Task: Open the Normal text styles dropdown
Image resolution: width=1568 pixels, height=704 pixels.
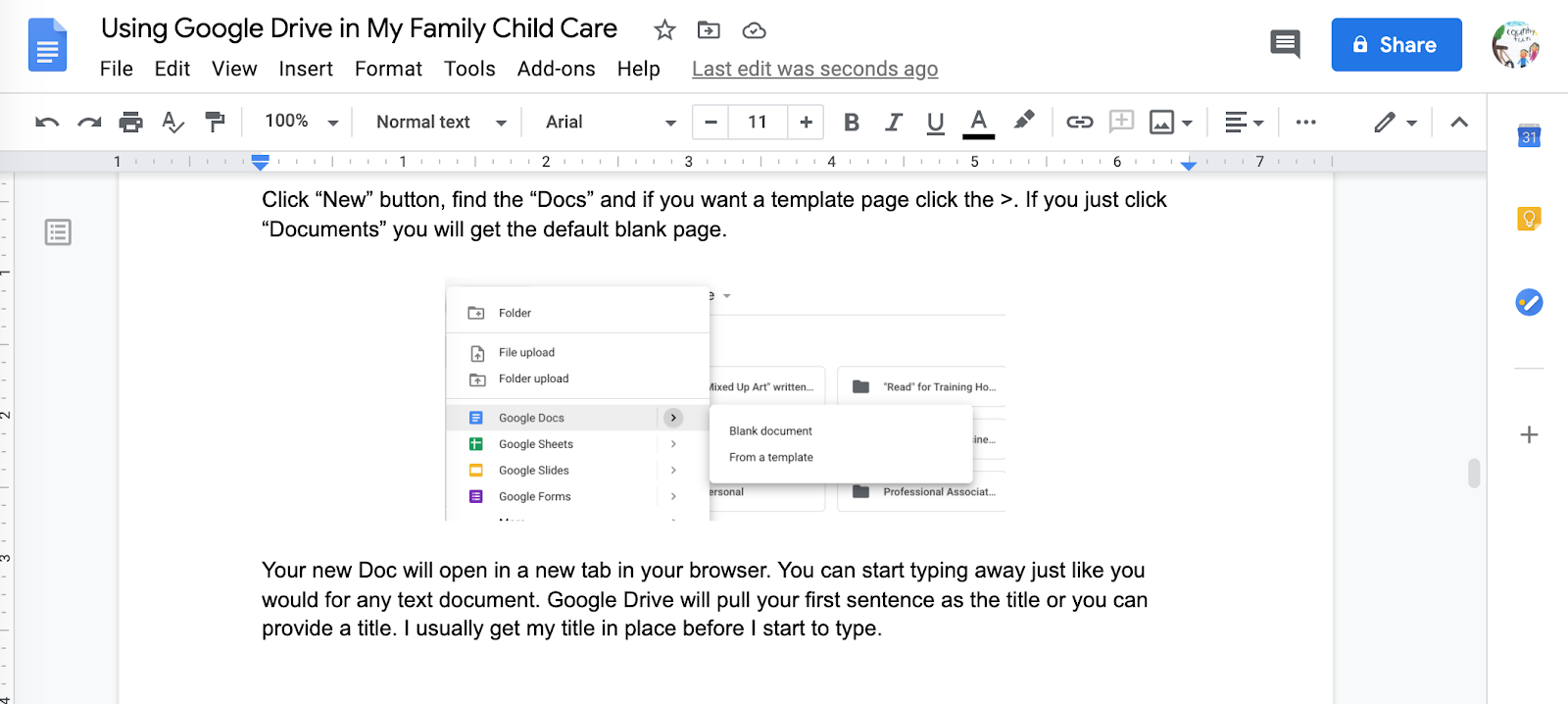Action: pyautogui.click(x=441, y=122)
